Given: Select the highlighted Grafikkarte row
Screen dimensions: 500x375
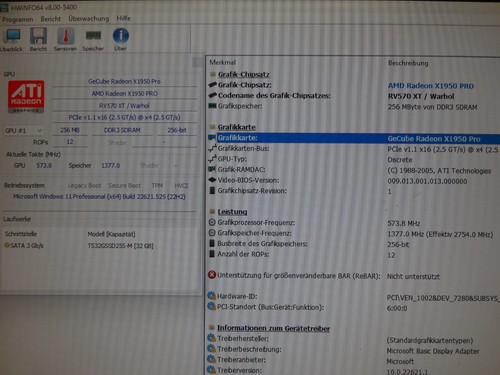Looking at the screenshot, I should 353,138.
